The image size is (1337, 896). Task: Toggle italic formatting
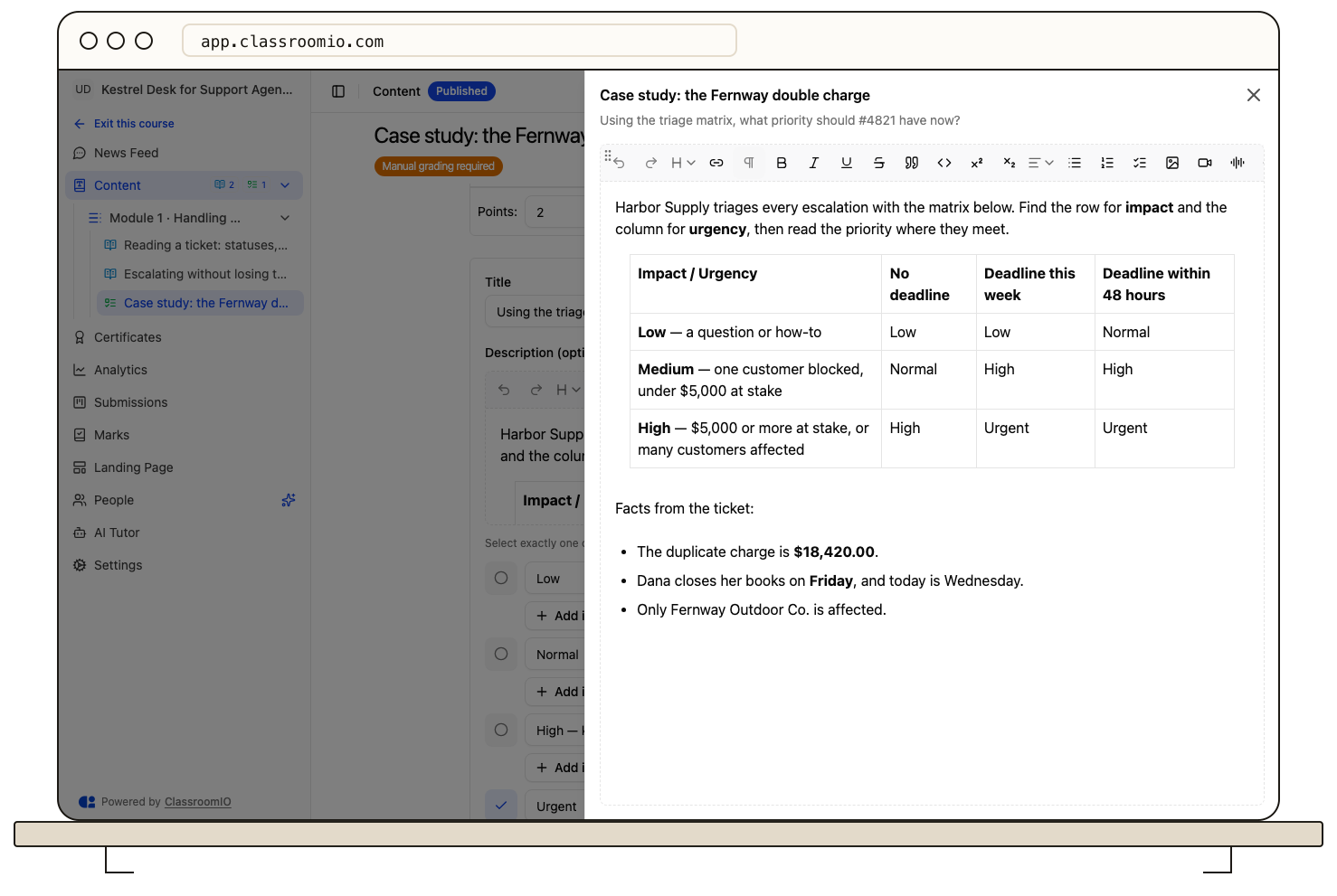[x=814, y=163]
